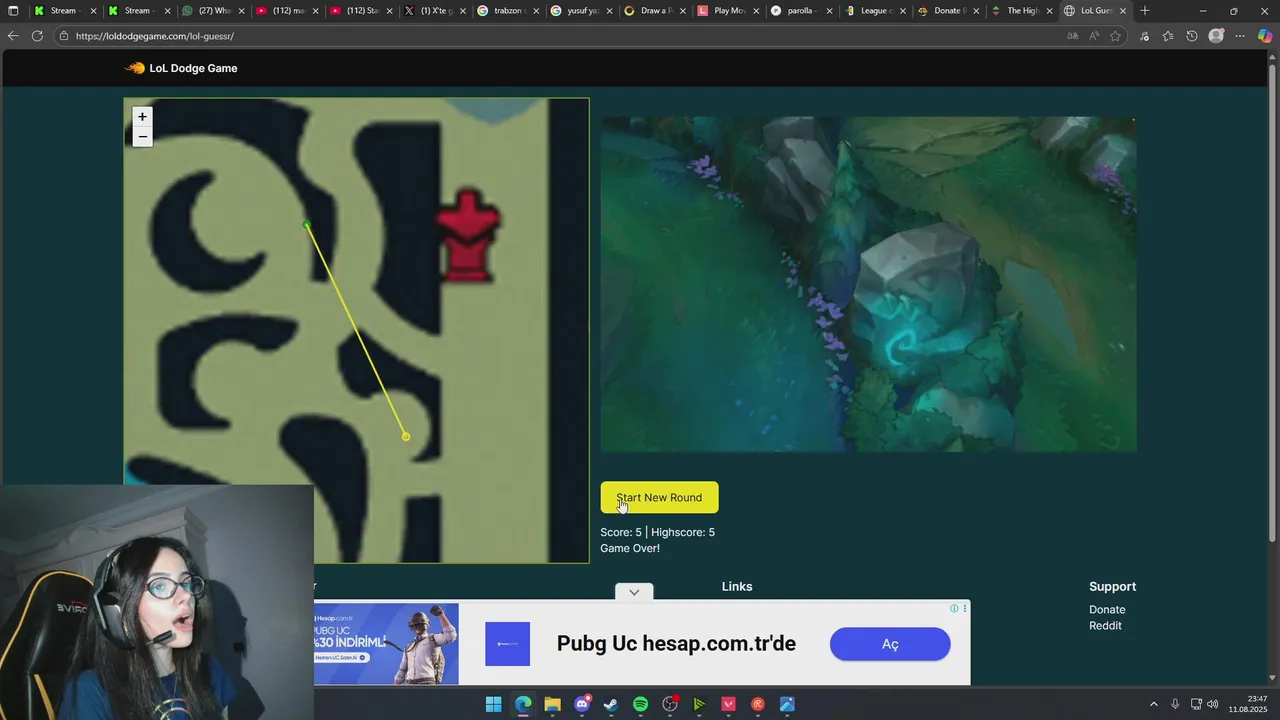
Task: Open Microsoft Edge from the taskbar
Action: (523, 704)
